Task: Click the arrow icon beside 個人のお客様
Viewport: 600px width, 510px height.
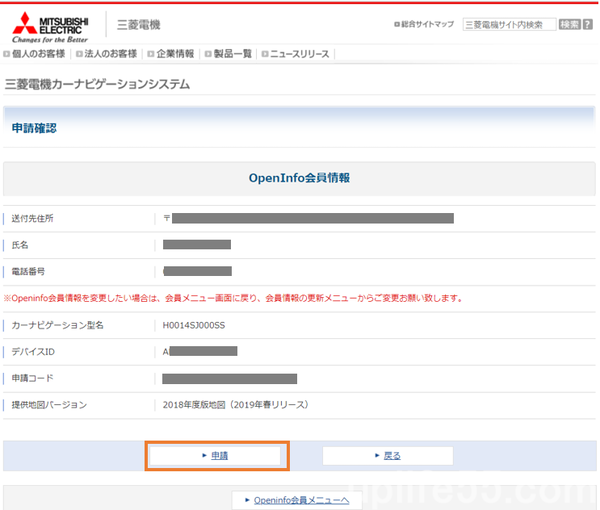Action: [7, 54]
